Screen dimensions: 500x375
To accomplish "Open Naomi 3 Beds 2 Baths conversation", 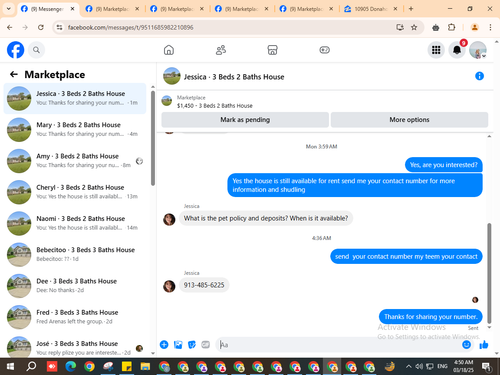I will point(75,223).
